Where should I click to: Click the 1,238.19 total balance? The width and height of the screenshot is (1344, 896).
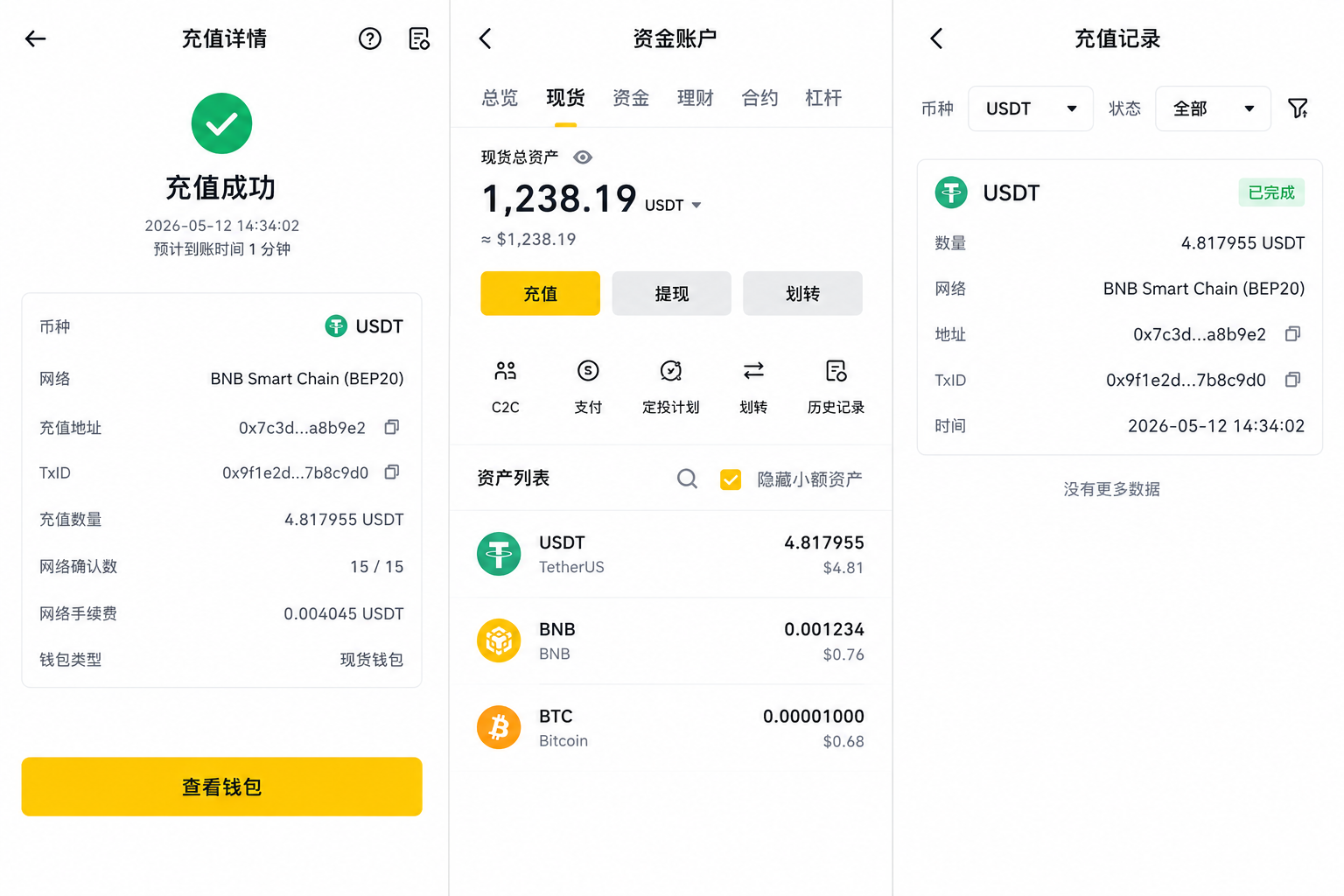pos(559,199)
